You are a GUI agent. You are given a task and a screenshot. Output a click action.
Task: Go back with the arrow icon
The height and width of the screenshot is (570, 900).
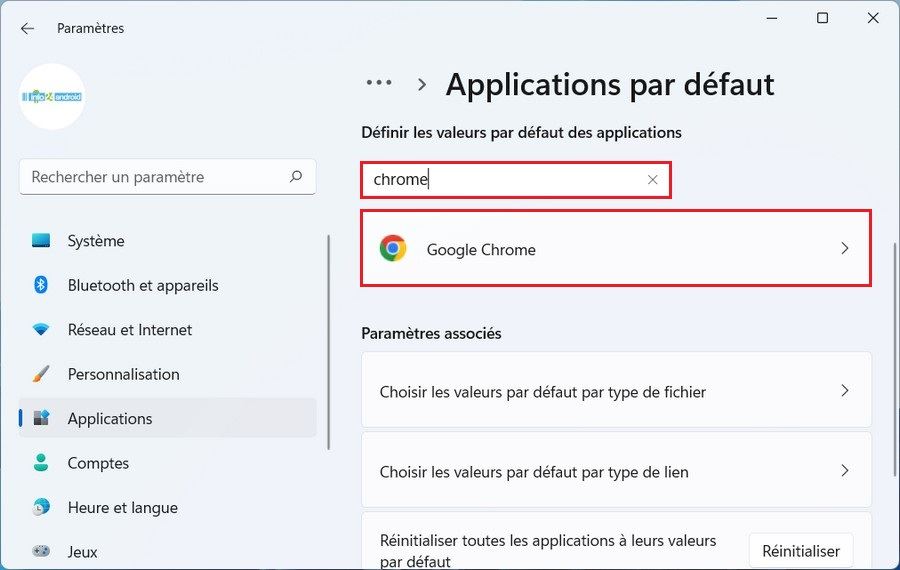point(27,28)
